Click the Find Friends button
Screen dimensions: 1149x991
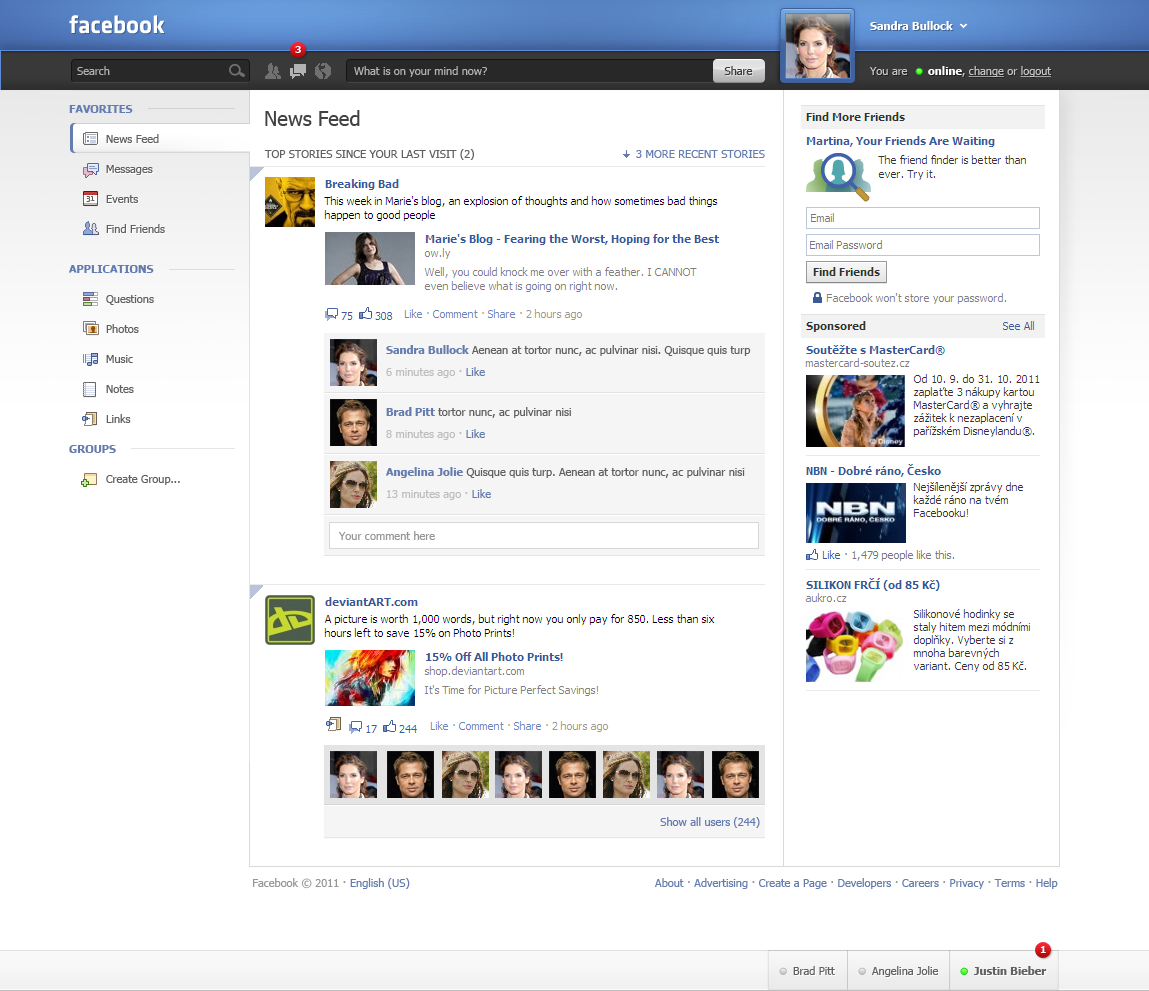click(x=846, y=272)
